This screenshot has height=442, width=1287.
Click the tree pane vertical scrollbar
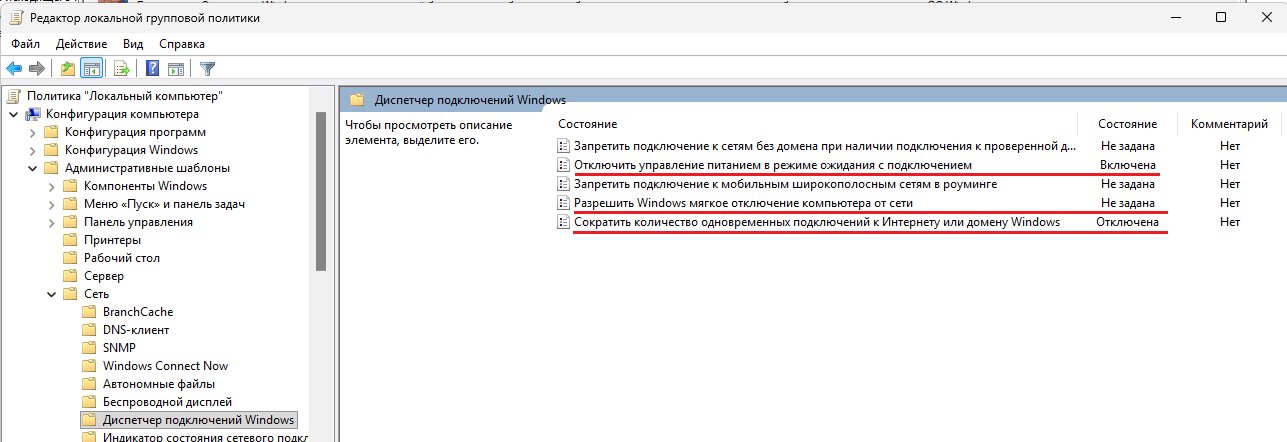pyautogui.click(x=321, y=190)
